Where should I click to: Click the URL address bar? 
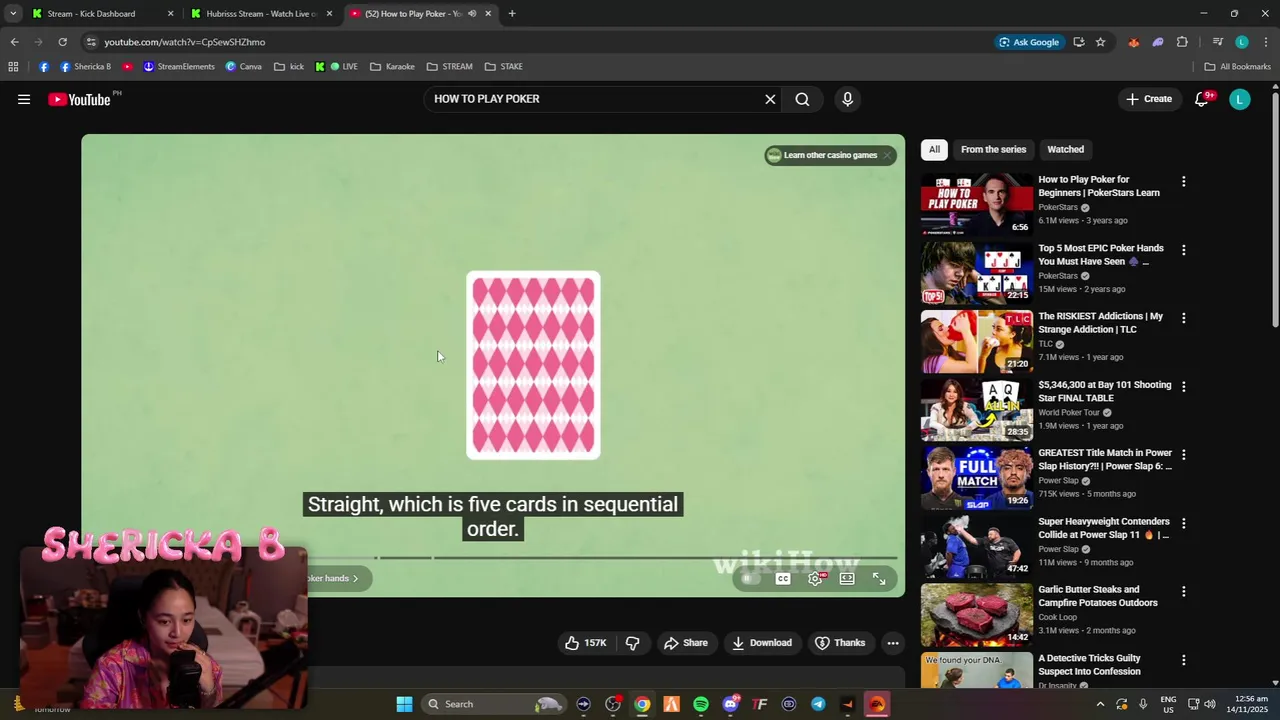(540, 42)
